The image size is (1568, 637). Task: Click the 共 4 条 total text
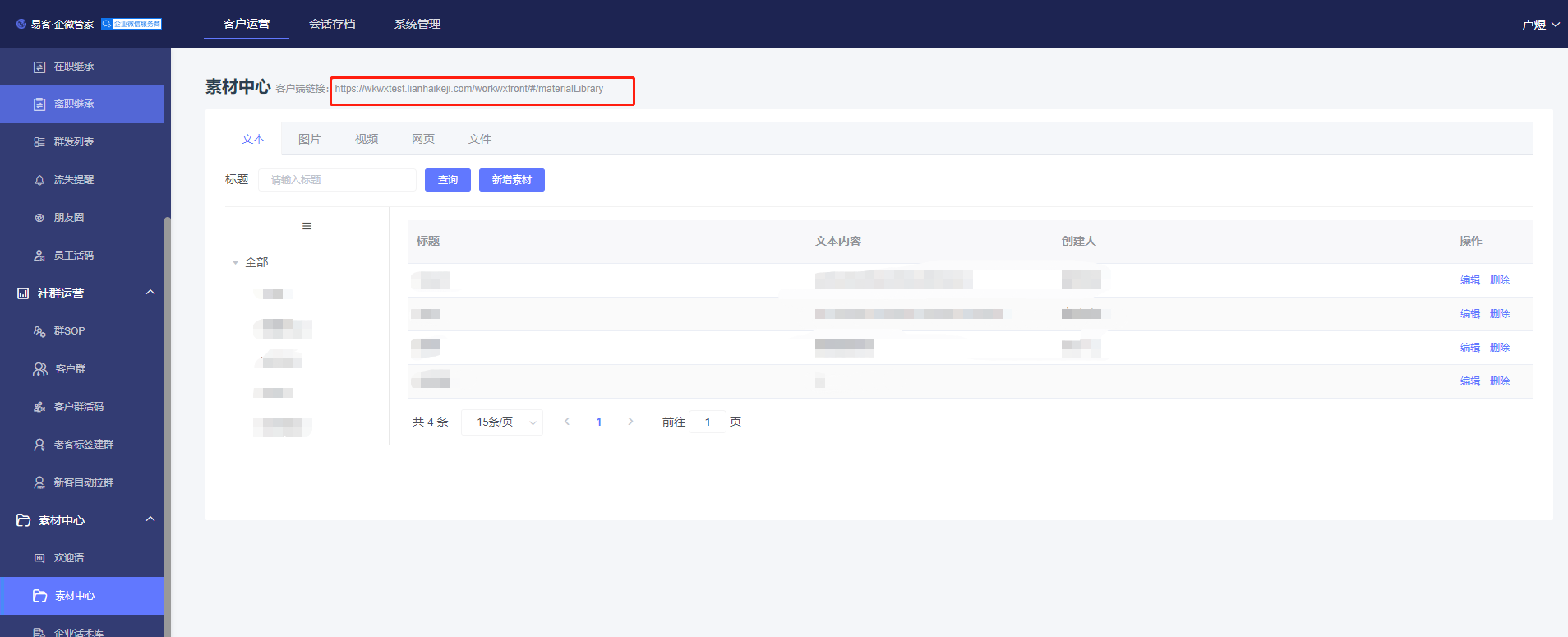coord(431,422)
